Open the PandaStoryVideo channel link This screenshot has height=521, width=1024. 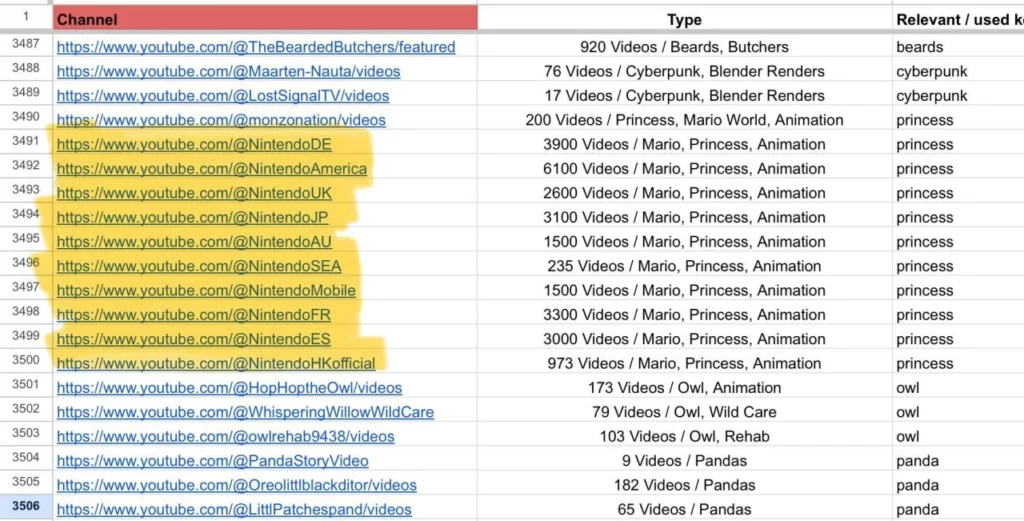coord(212,461)
